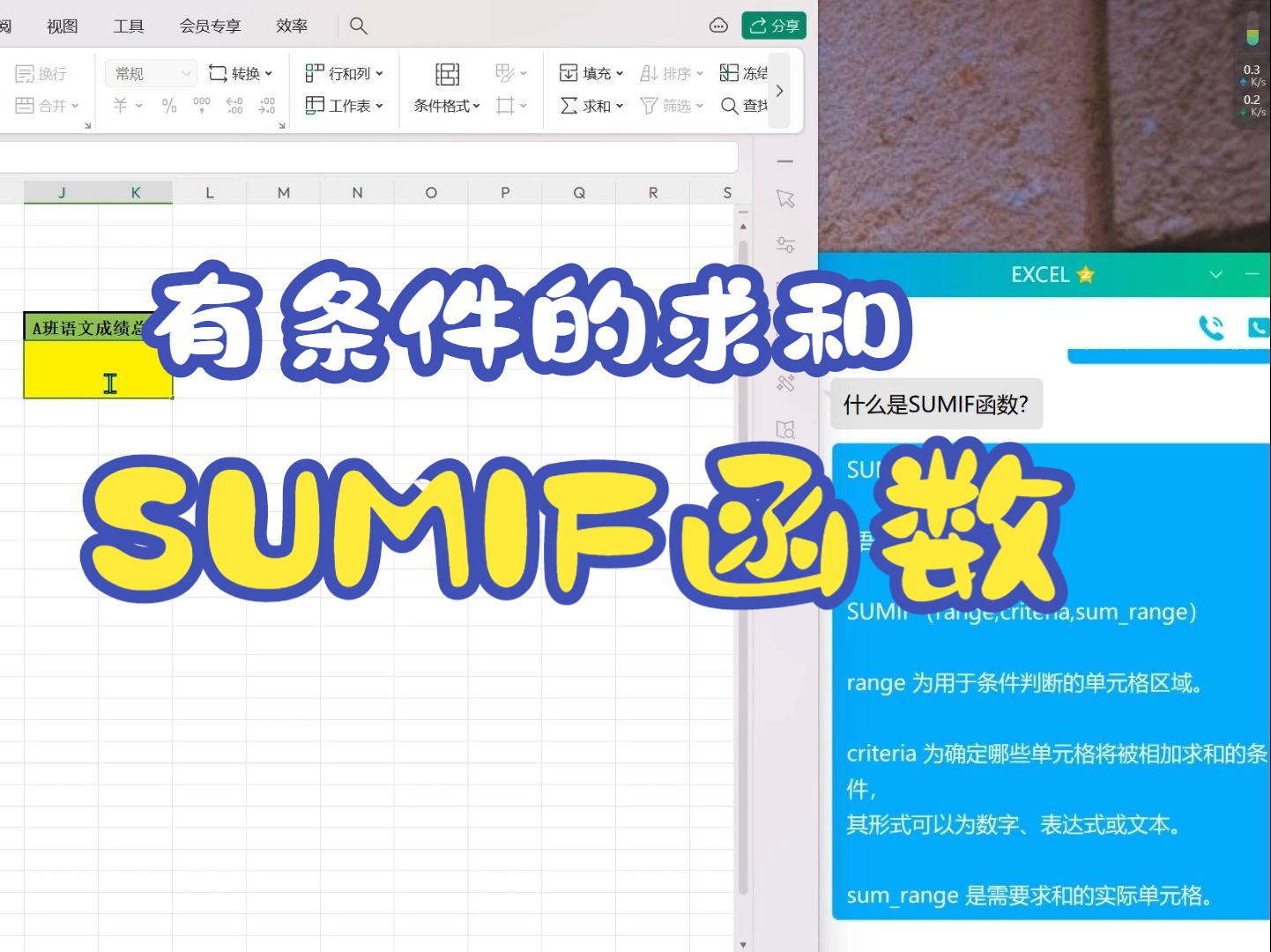Screen dimensions: 1271x952
Task: Click the 什么是SUMIF函数 question bubble
Action: point(936,404)
